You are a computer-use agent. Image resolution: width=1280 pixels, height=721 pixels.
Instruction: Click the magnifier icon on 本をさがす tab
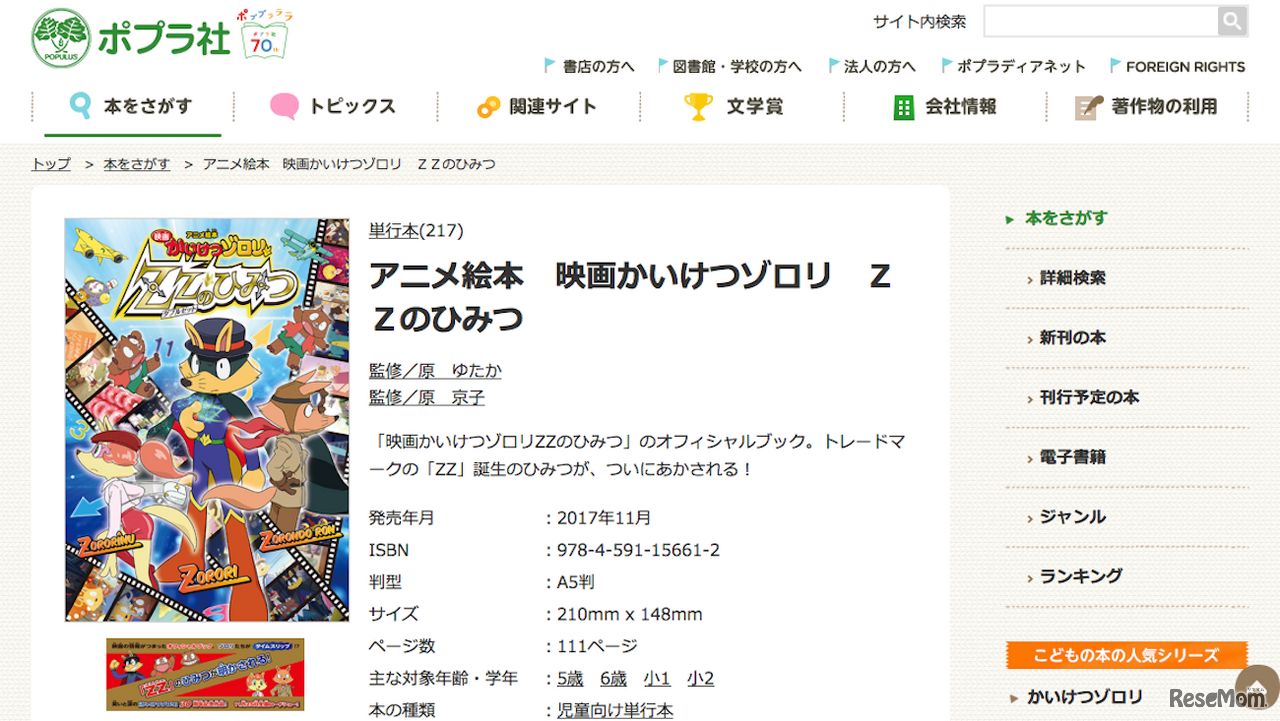pyautogui.click(x=81, y=105)
